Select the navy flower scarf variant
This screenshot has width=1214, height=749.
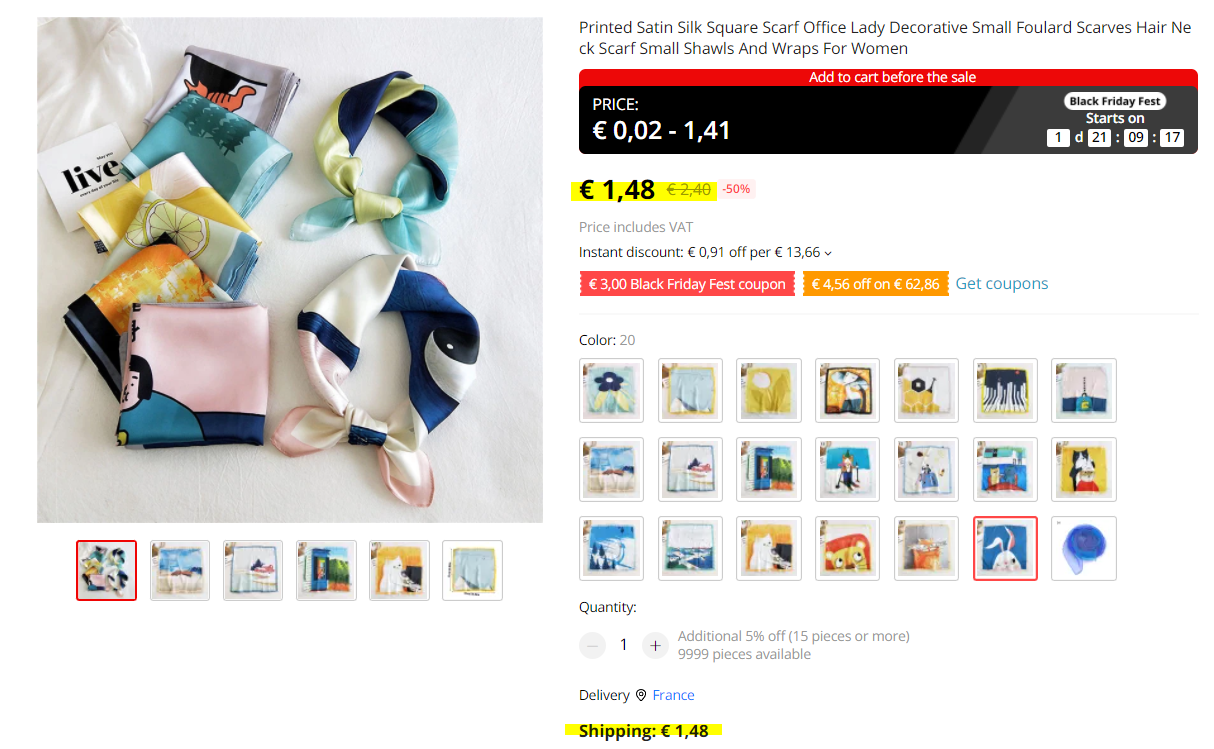tap(611, 390)
